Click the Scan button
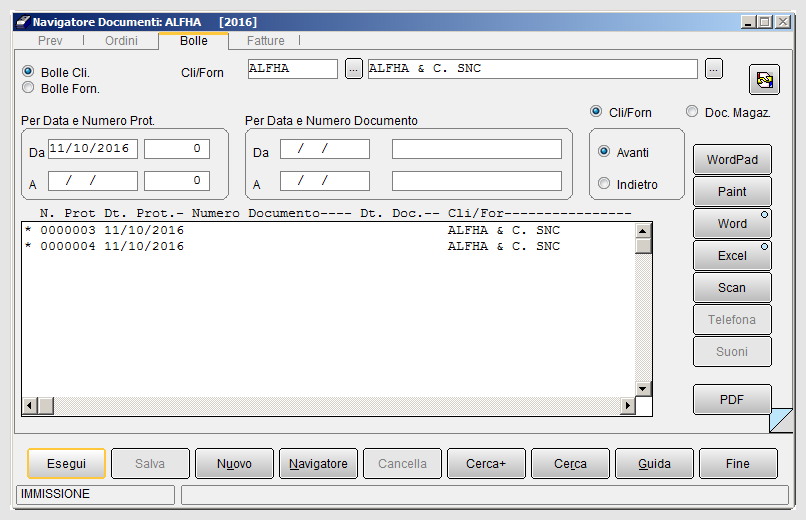The width and height of the screenshot is (806, 520). [732, 288]
